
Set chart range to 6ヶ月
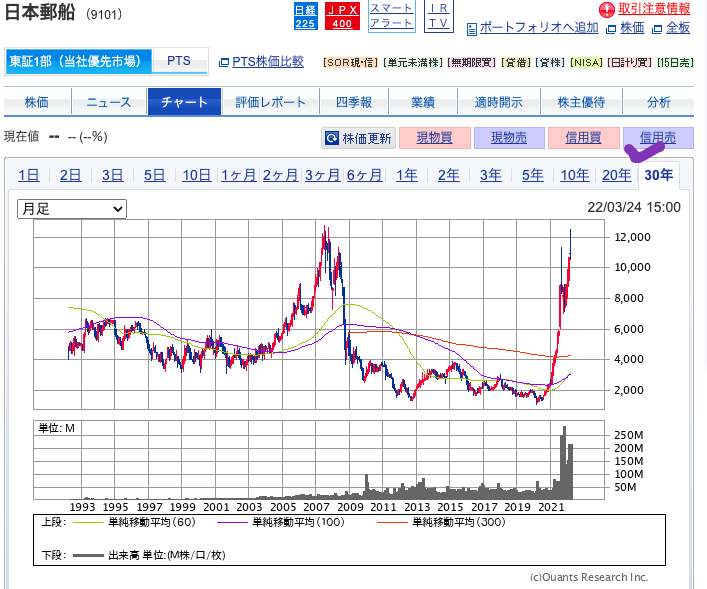coord(364,175)
